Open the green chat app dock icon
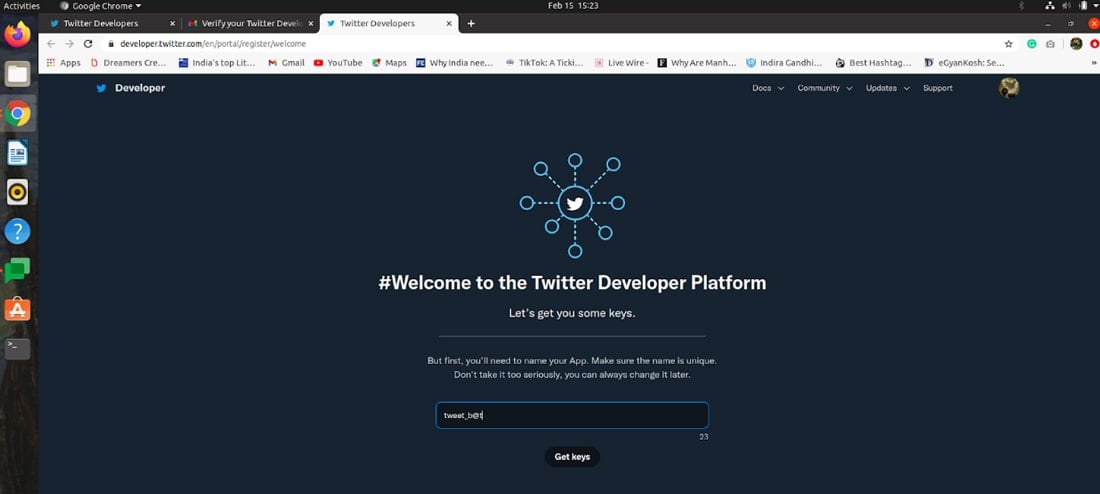The width and height of the screenshot is (1100, 494). [18, 270]
